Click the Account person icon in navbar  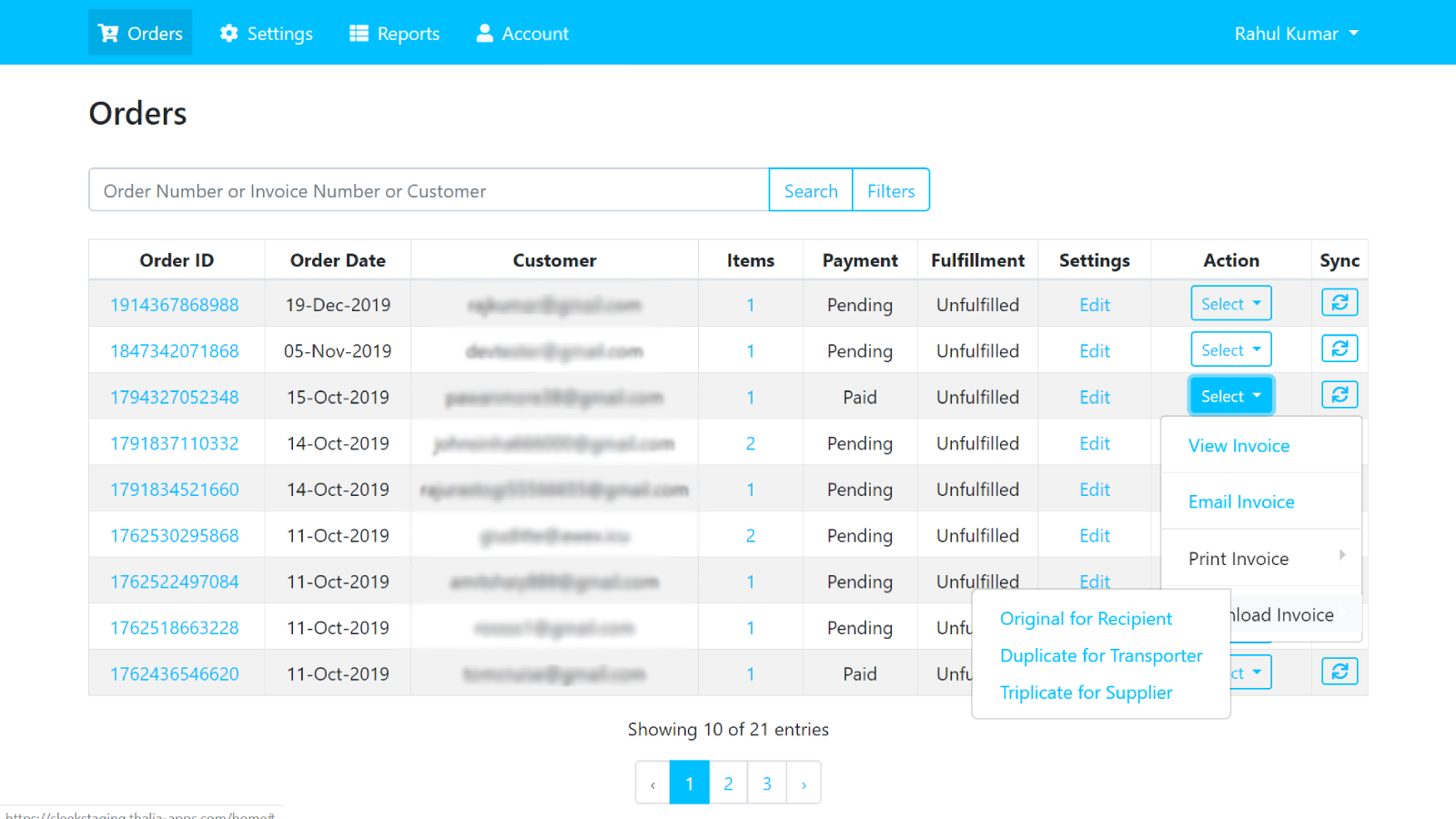(x=485, y=34)
